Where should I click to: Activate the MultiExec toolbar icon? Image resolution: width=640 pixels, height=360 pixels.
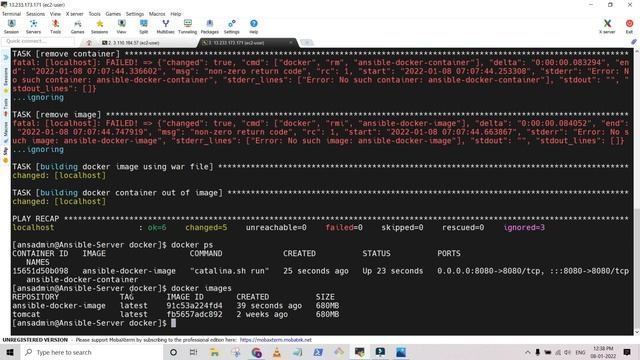pyautogui.click(x=165, y=27)
